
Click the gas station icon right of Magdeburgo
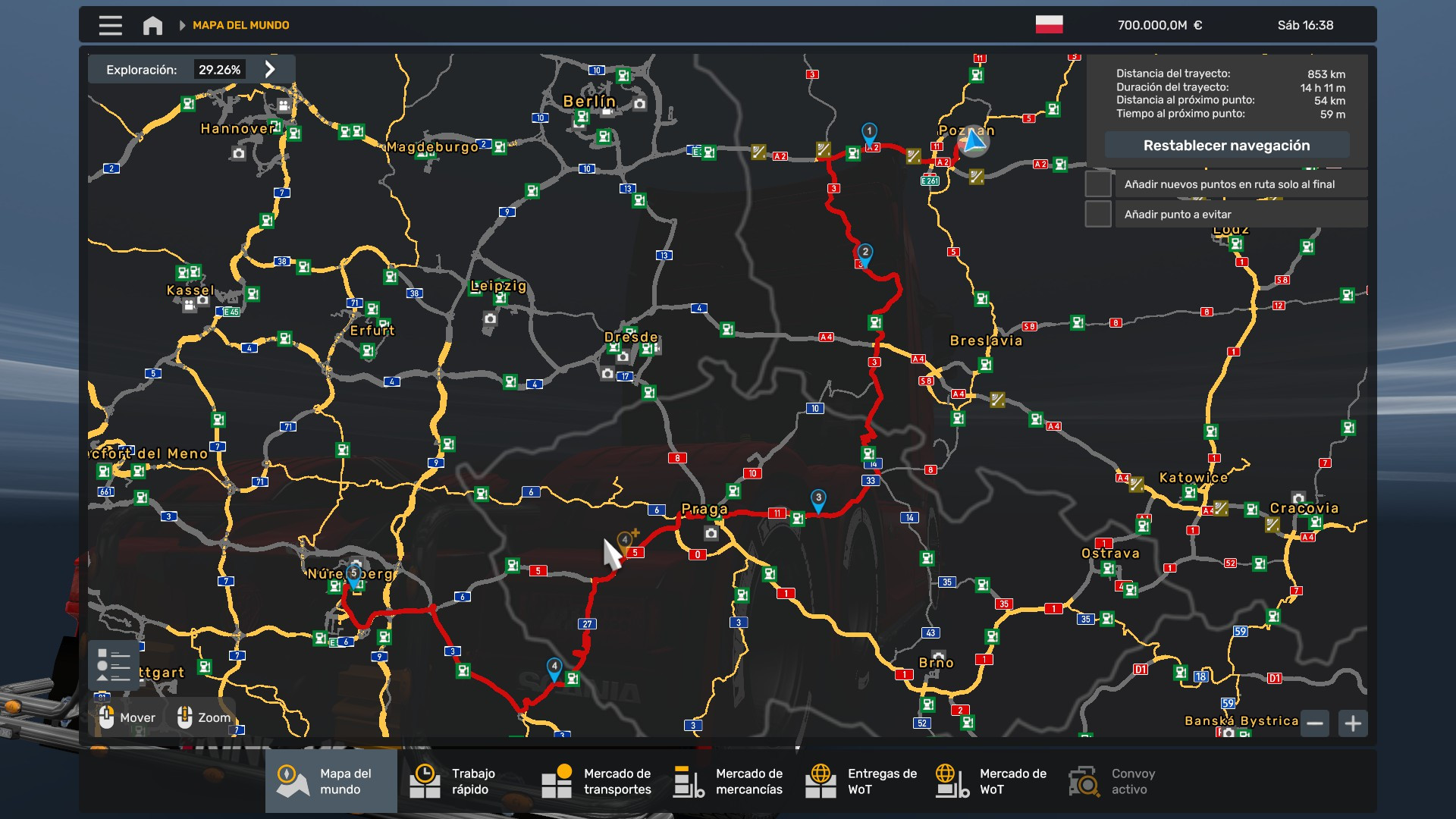pos(500,147)
